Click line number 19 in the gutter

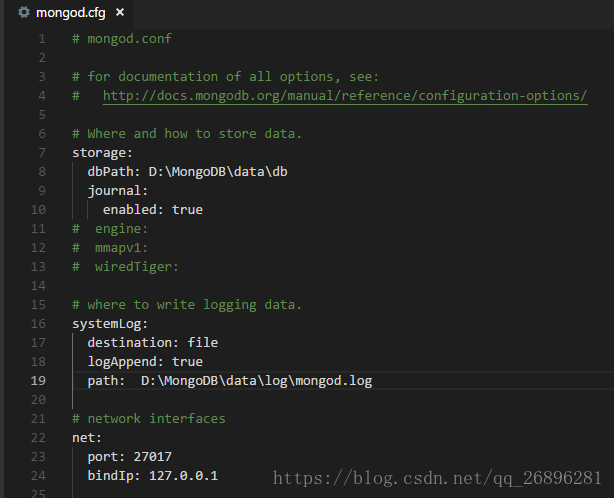(38, 381)
